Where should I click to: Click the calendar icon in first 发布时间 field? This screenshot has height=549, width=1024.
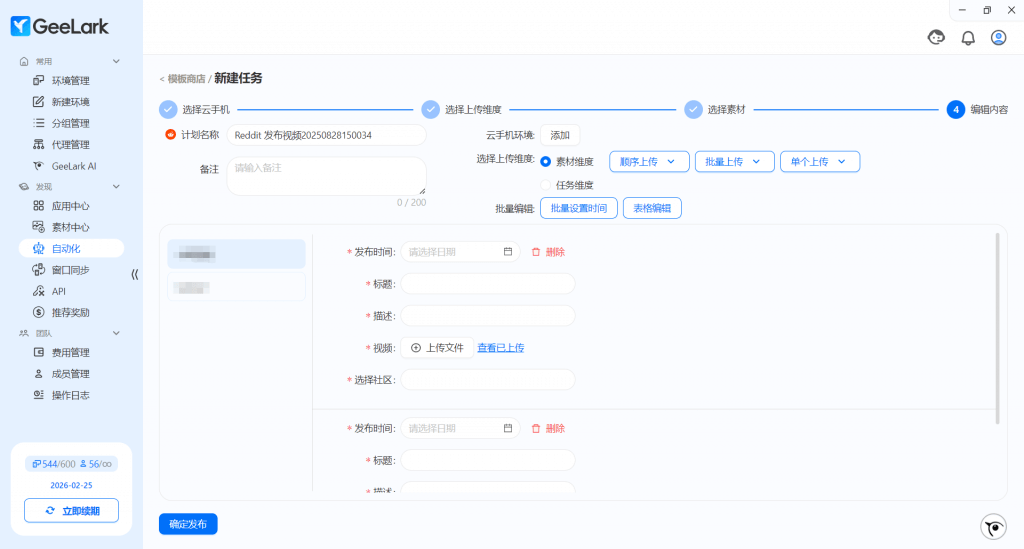pos(508,252)
